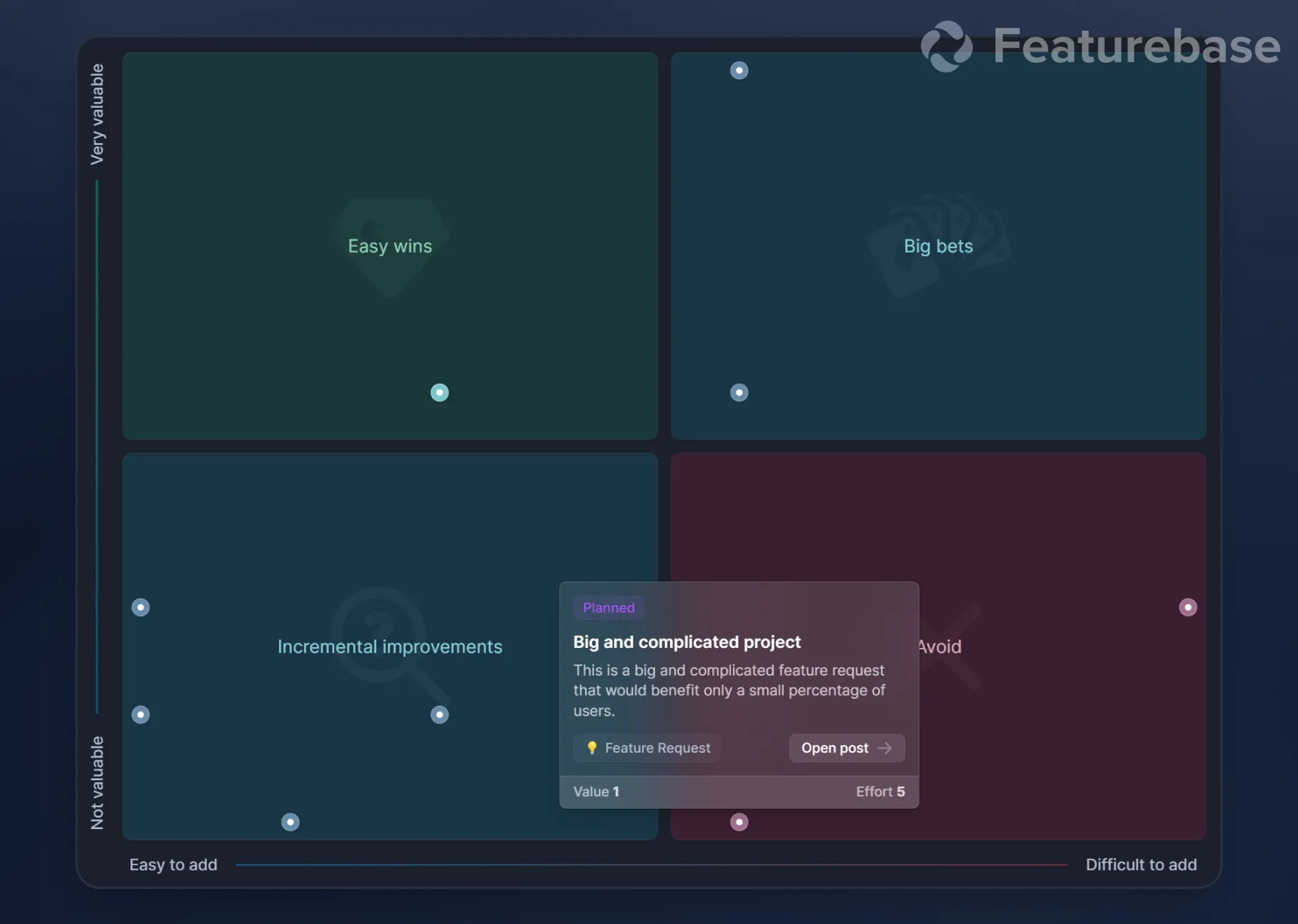This screenshot has width=1298, height=924.
Task: Click the bottommost dot in Incremental improvements quadrant
Action: [290, 821]
